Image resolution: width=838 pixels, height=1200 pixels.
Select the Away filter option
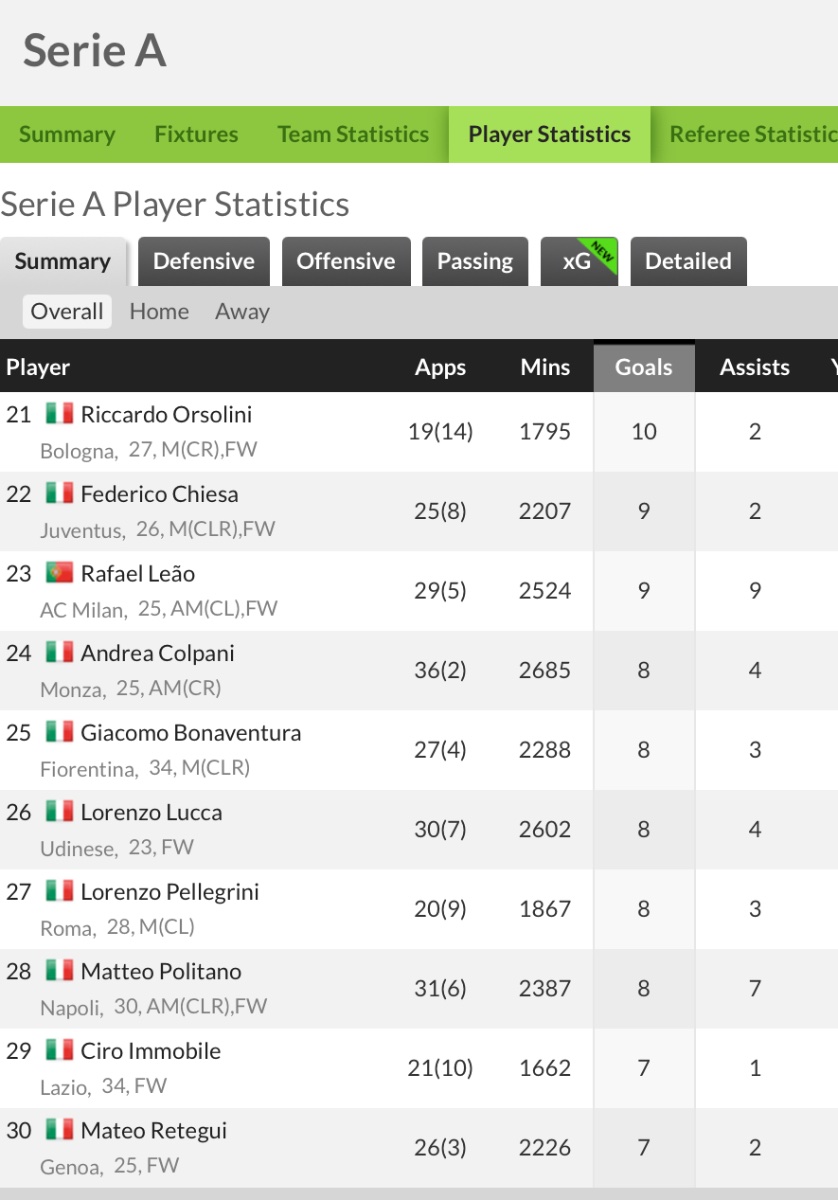242,311
